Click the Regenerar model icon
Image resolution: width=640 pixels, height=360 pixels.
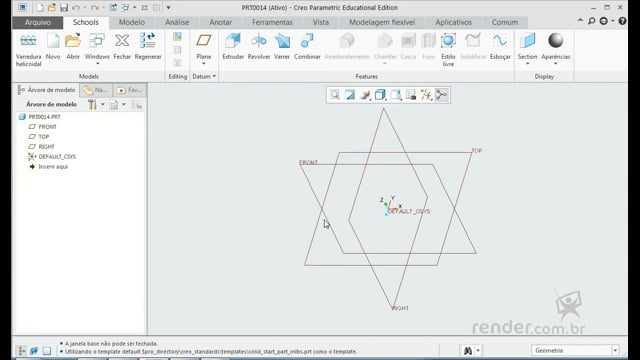pos(148,46)
